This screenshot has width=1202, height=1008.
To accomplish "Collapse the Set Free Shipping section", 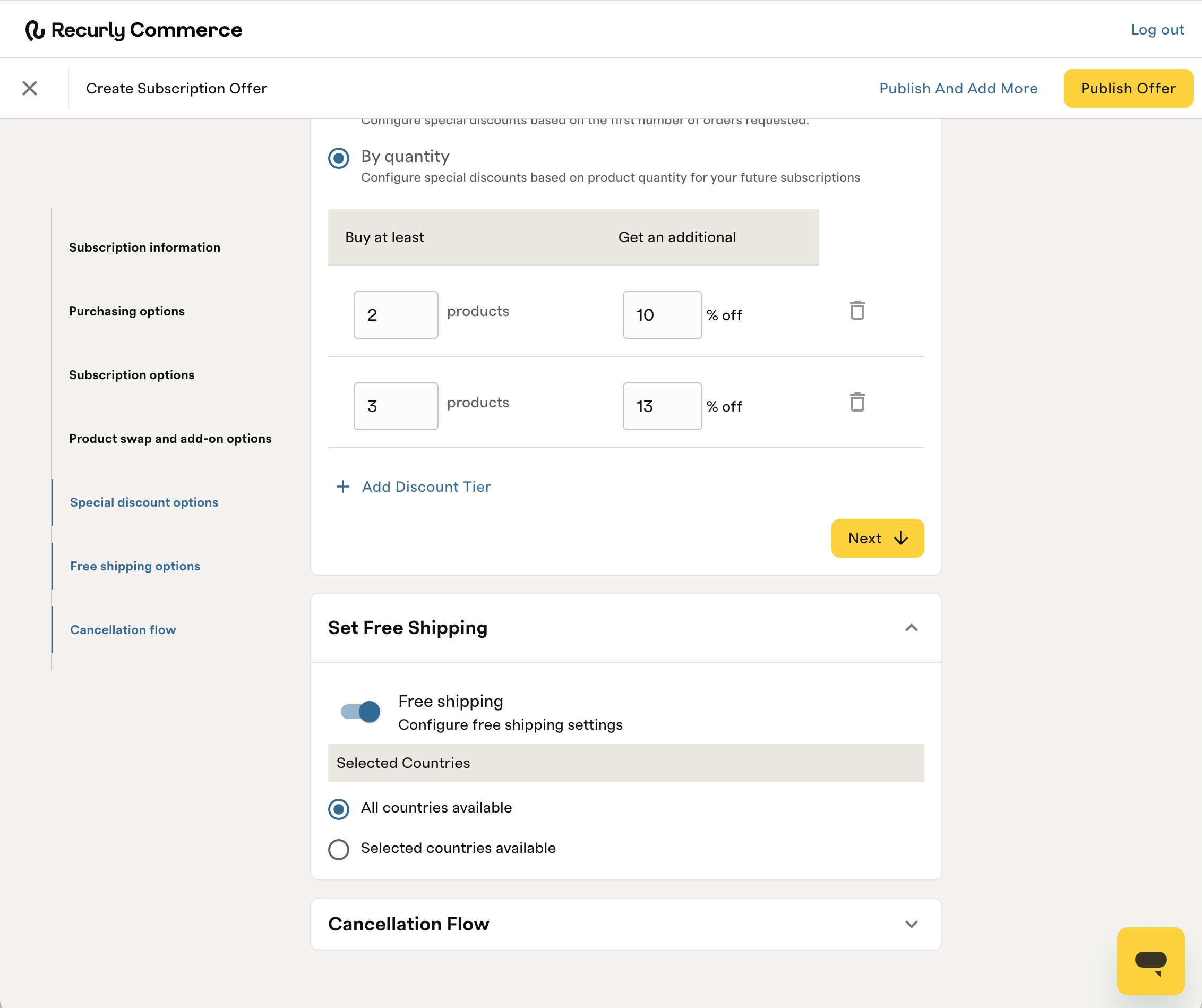I will (x=911, y=628).
